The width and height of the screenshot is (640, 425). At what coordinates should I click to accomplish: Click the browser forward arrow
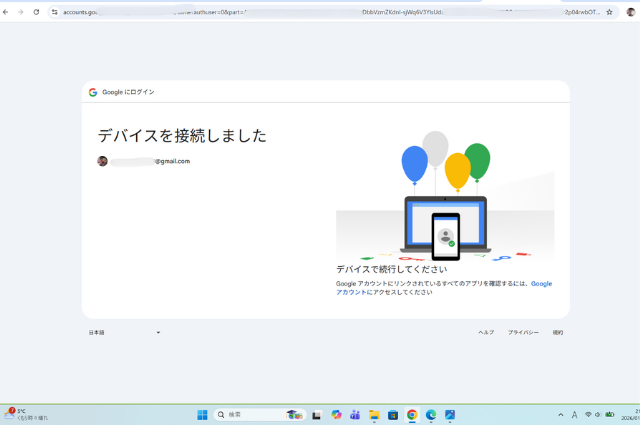20,12
